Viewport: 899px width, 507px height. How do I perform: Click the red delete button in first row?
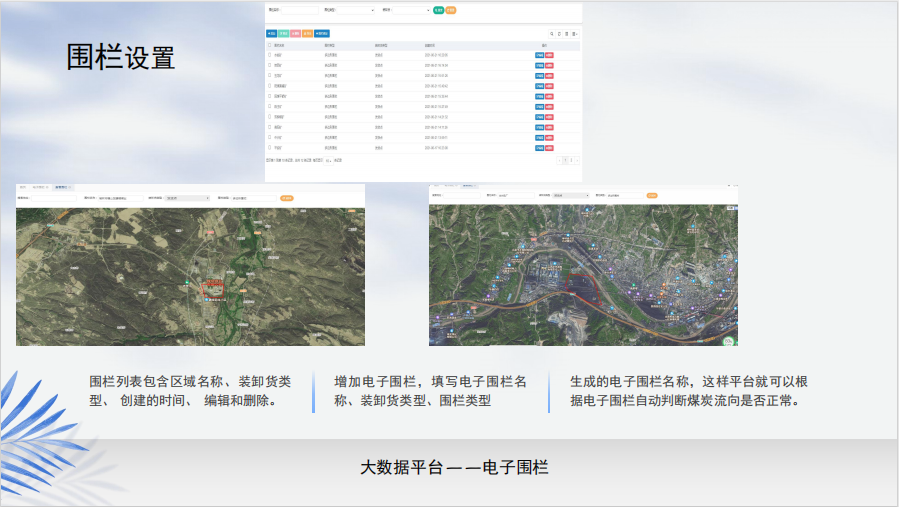549,54
